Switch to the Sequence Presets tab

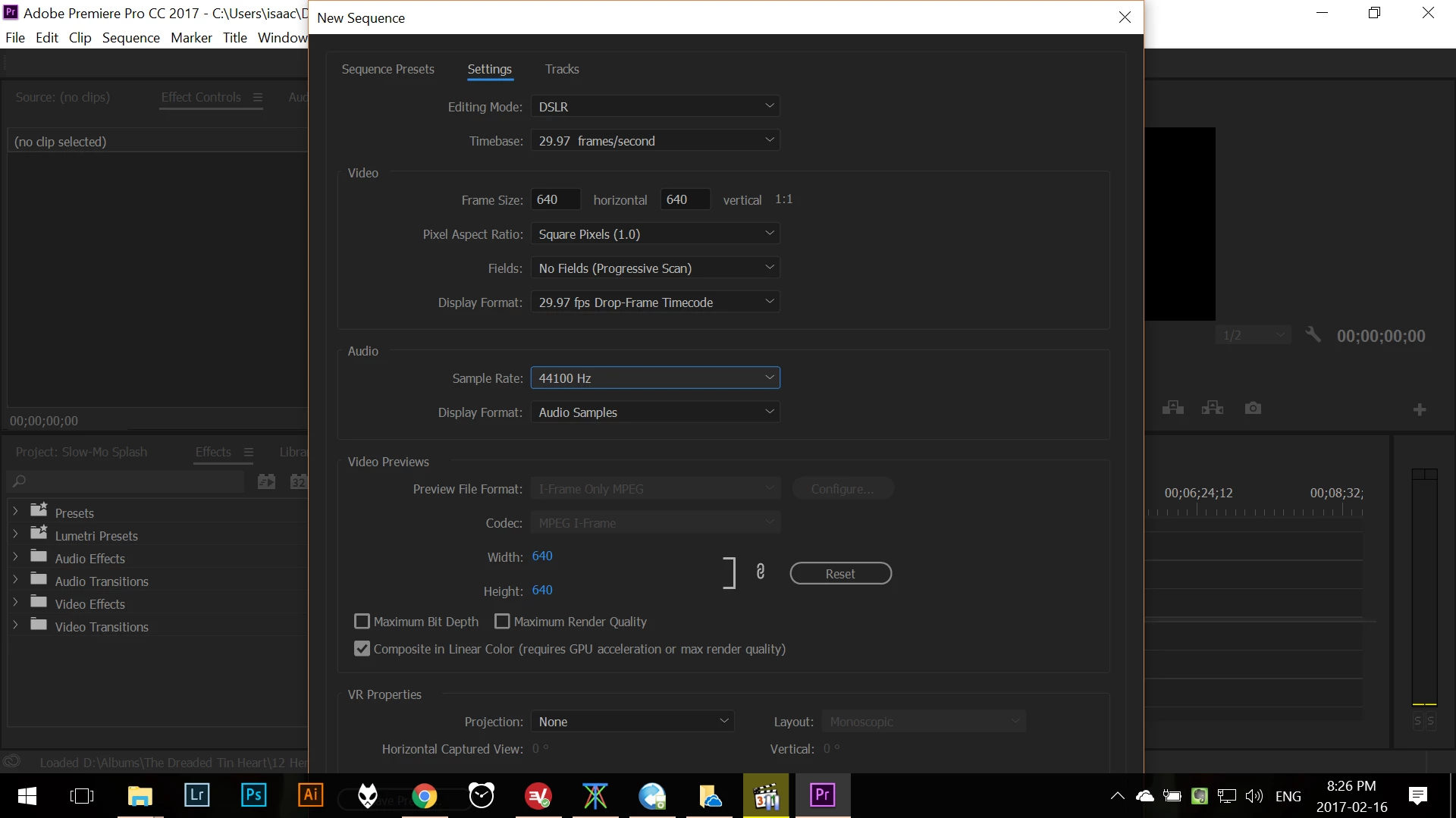pos(388,69)
